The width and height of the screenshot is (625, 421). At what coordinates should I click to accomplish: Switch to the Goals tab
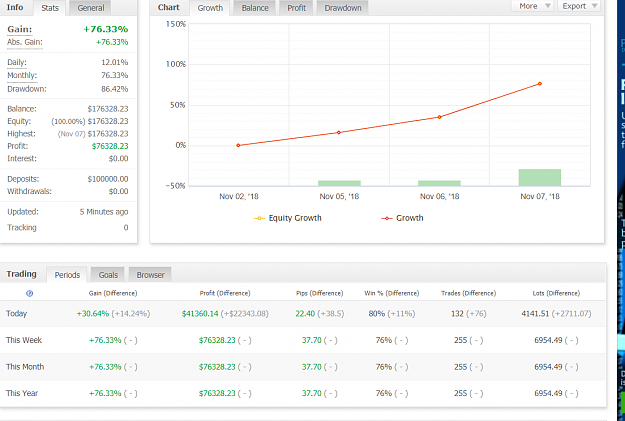point(108,275)
